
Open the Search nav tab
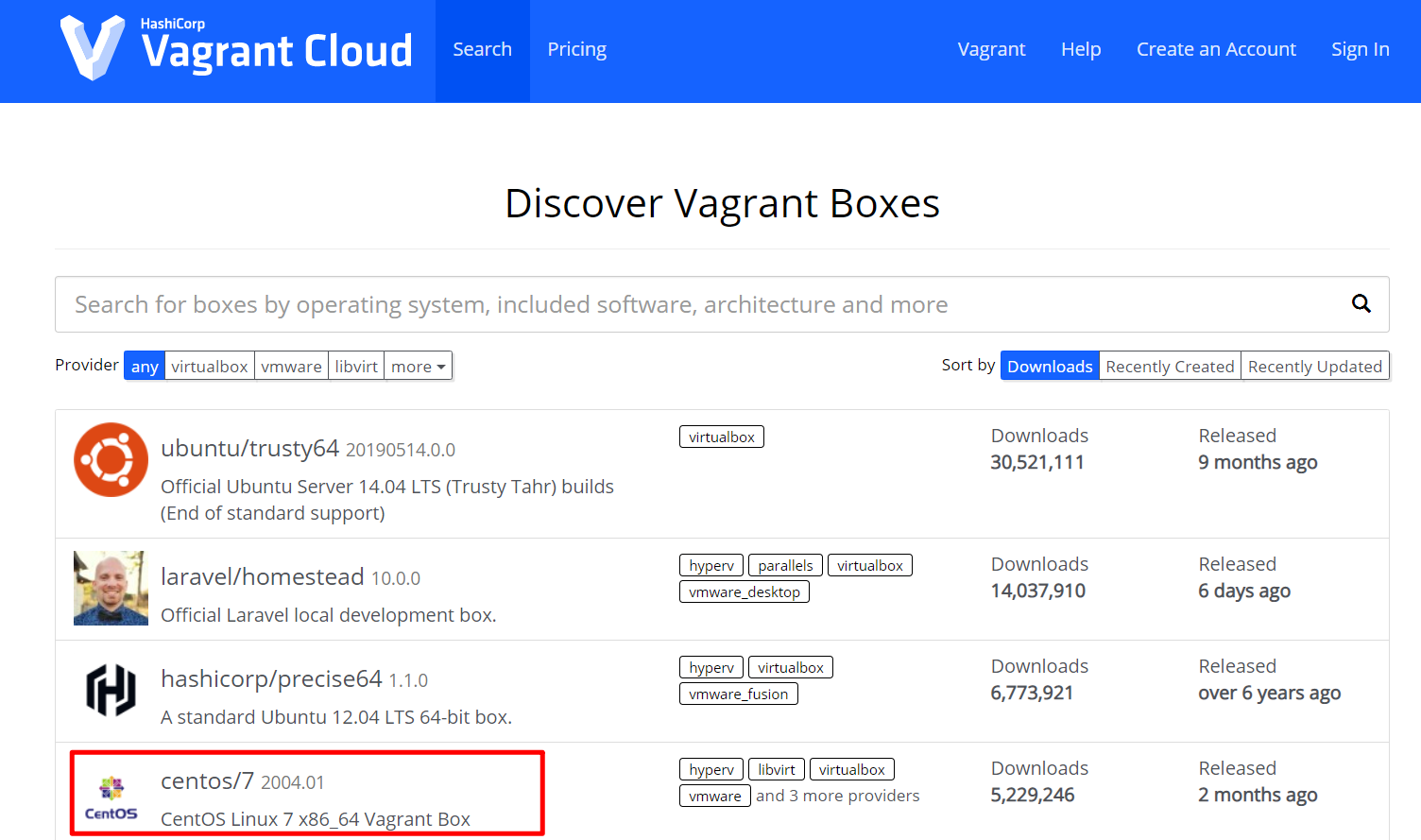[483, 50]
